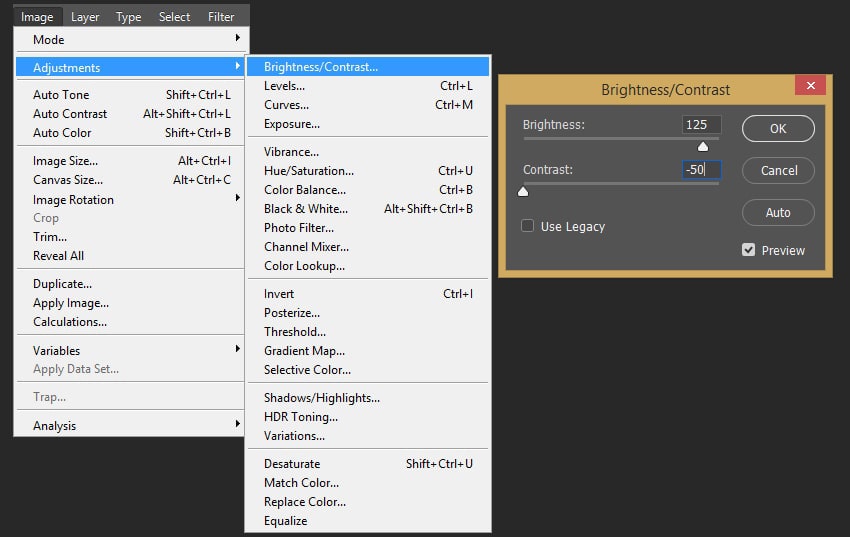The image size is (850, 537).
Task: Click the Brightness slider handle
Action: 703,146
